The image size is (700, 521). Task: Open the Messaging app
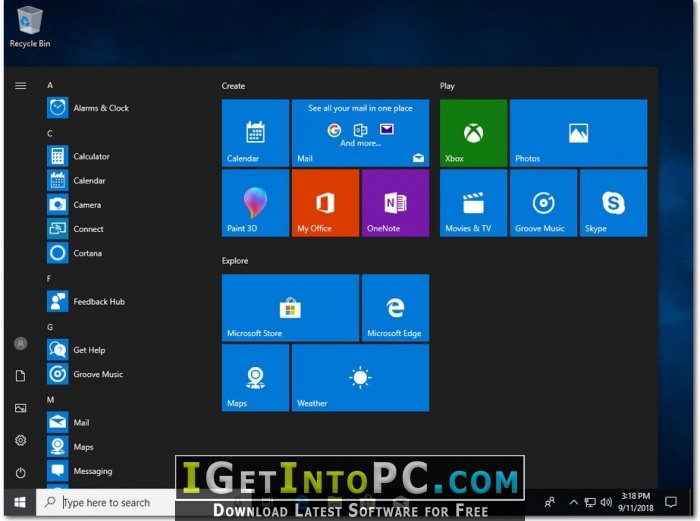click(x=80, y=471)
